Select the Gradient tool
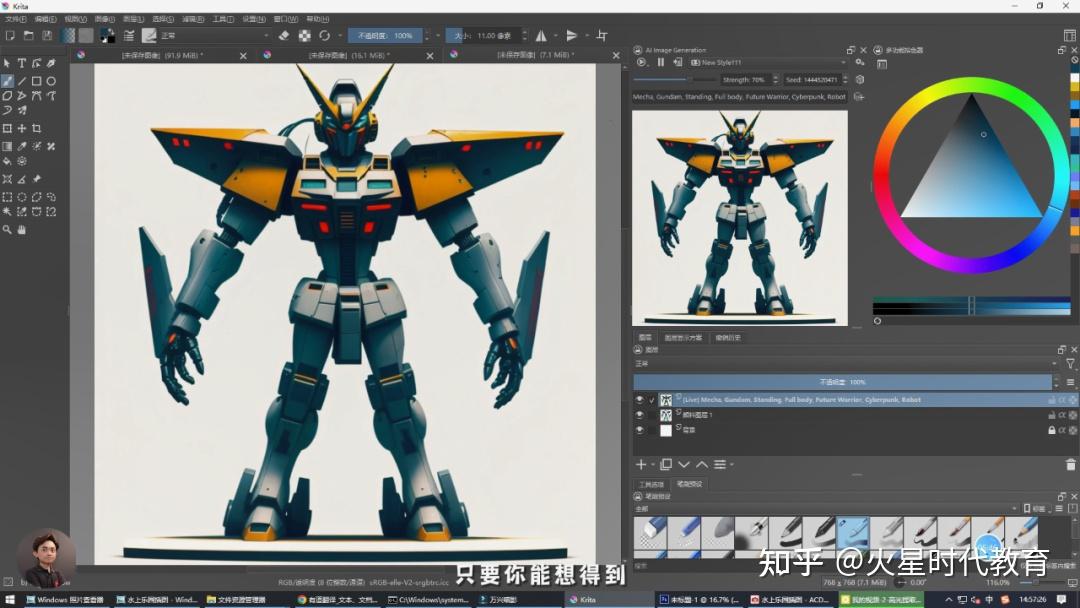Screen dimensions: 1080x608 click(8, 145)
